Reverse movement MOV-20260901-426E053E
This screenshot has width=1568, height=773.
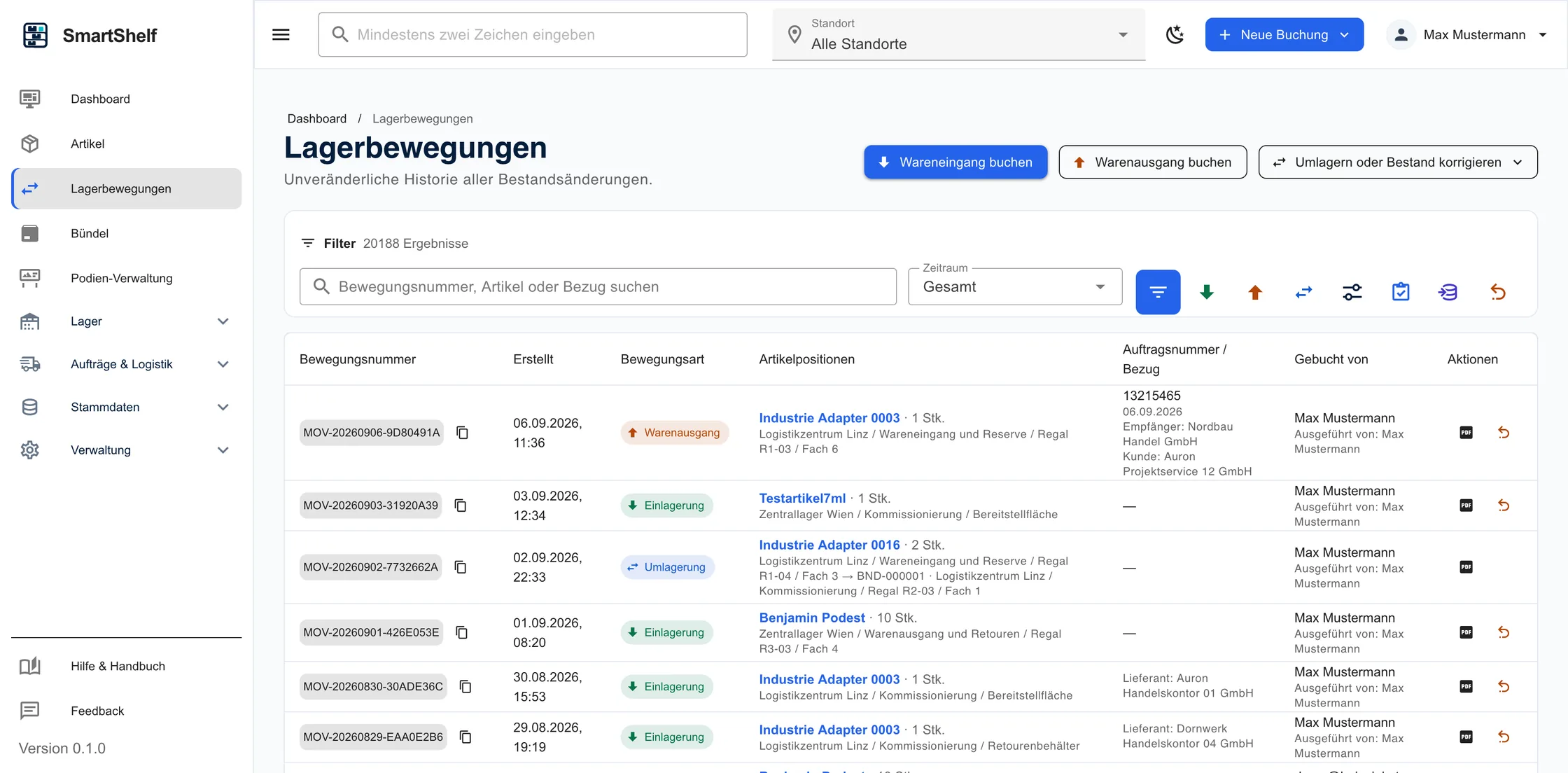(1504, 632)
